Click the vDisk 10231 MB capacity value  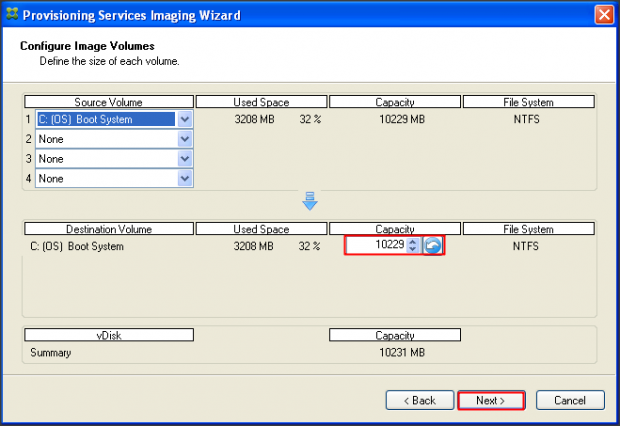click(402, 352)
